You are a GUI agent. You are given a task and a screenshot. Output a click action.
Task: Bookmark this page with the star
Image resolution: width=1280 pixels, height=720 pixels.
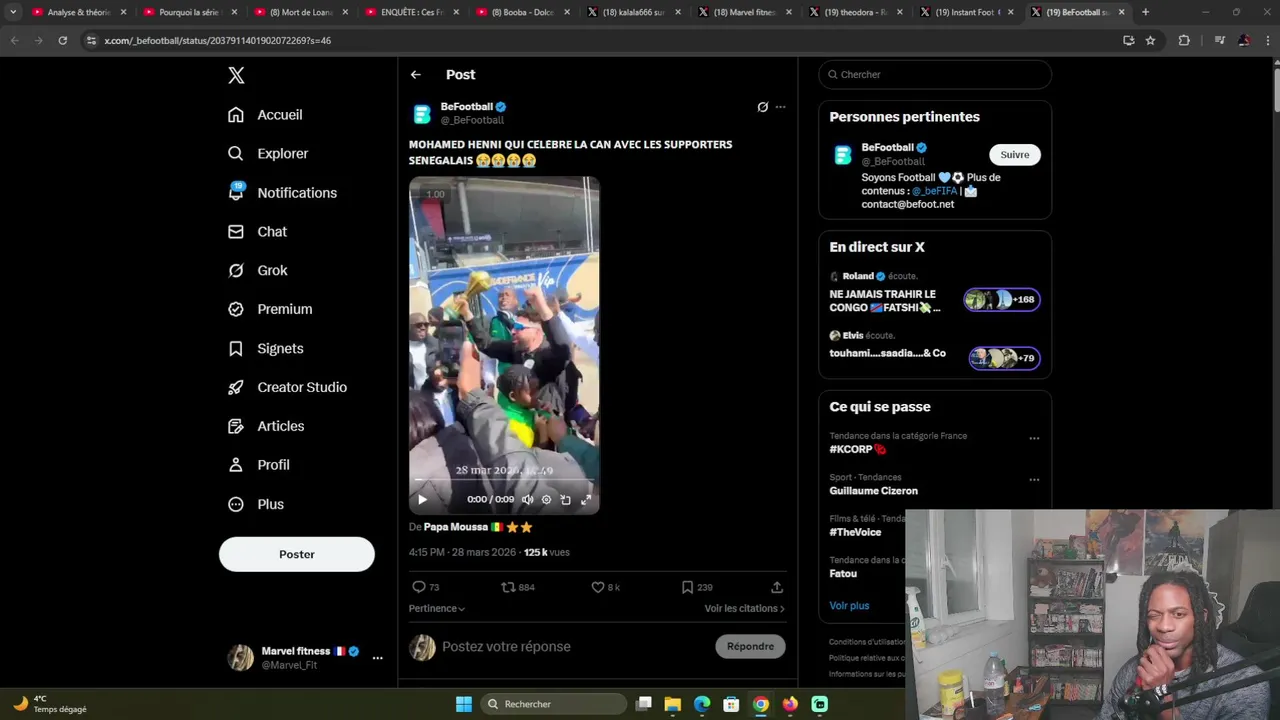tap(1151, 40)
